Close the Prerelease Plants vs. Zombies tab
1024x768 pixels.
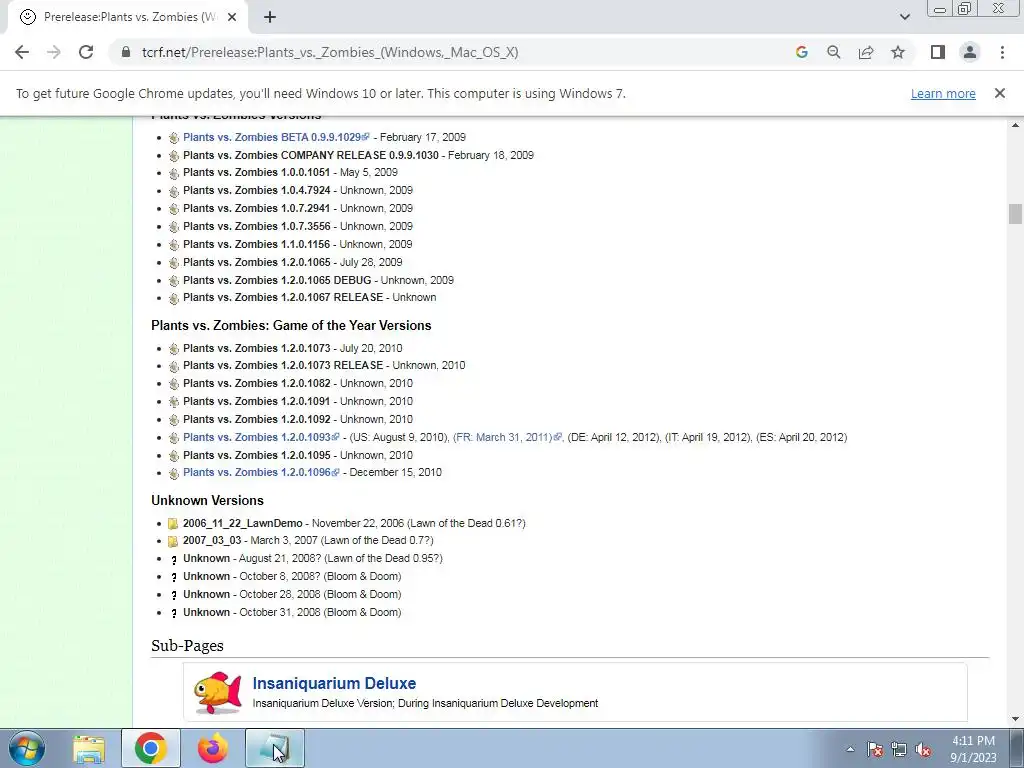coord(232,17)
